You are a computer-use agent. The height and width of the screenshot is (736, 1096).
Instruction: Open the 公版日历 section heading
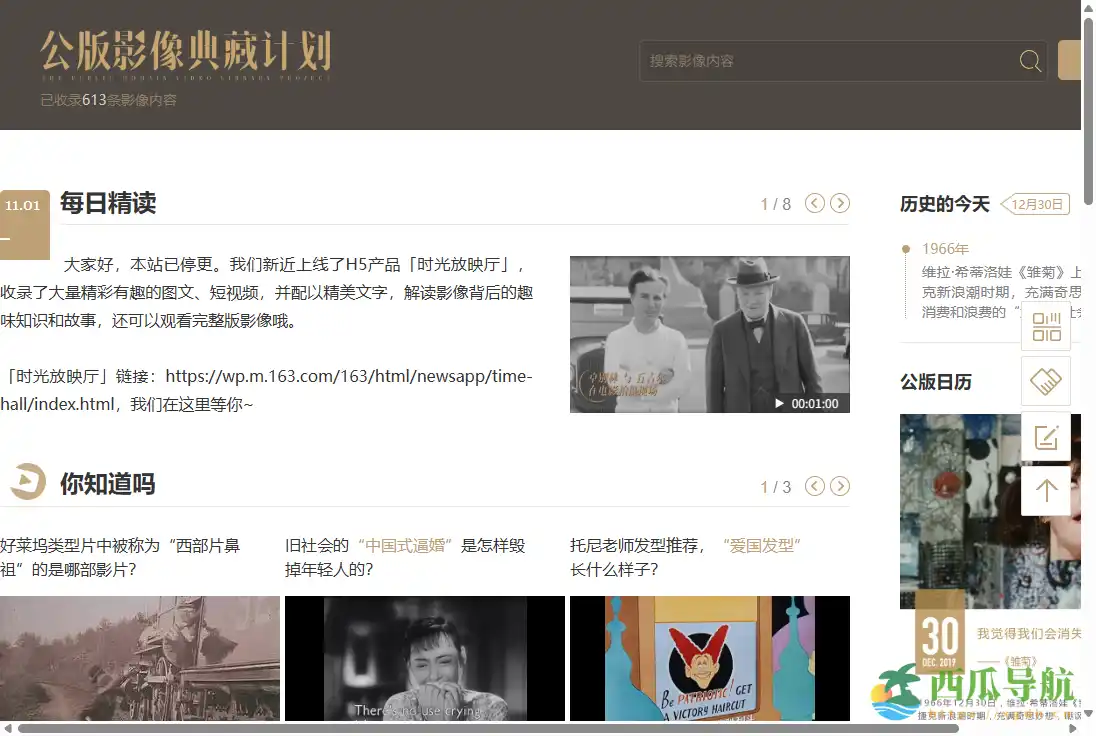pyautogui.click(x=935, y=382)
